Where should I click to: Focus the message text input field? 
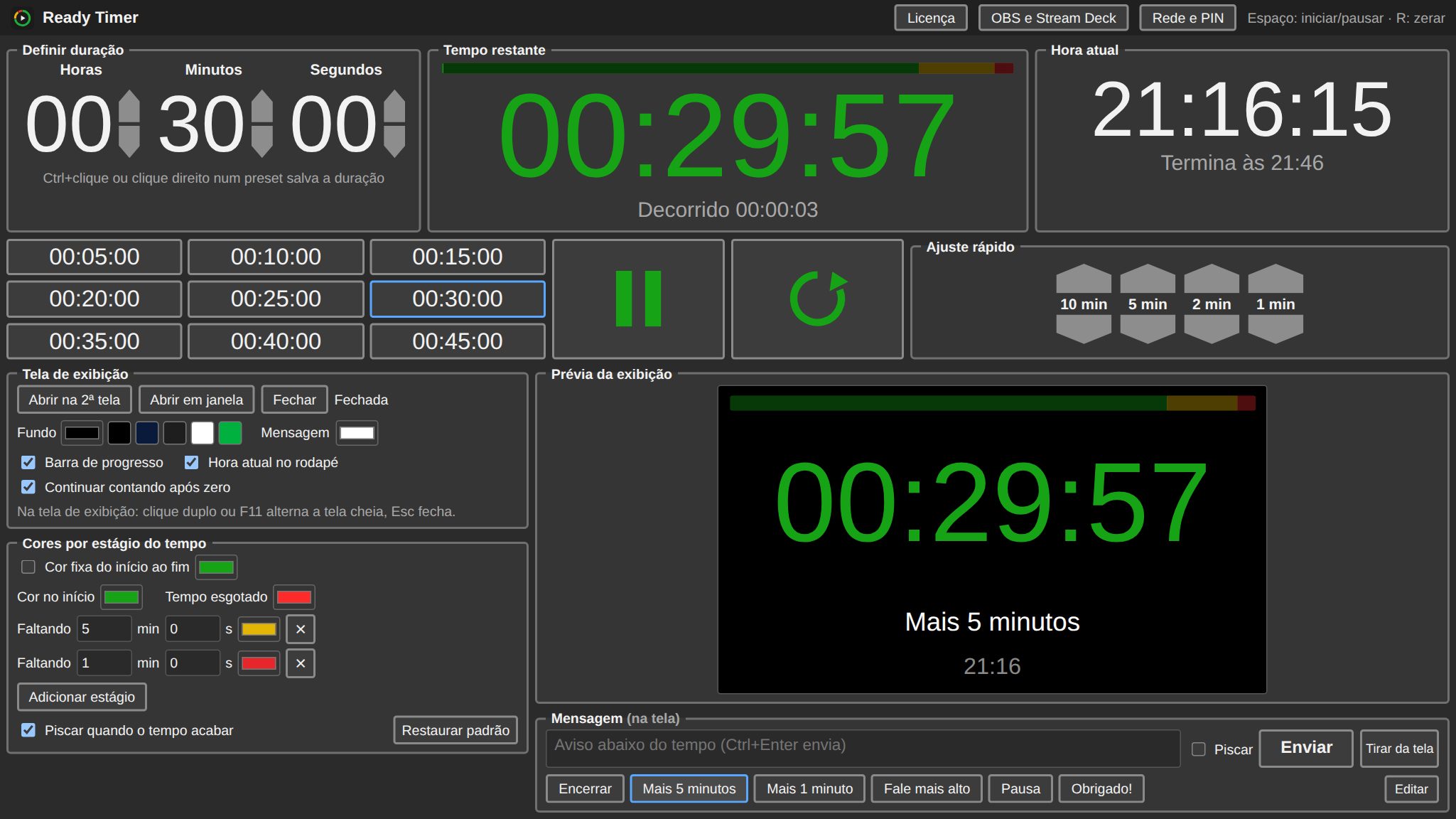(x=863, y=748)
